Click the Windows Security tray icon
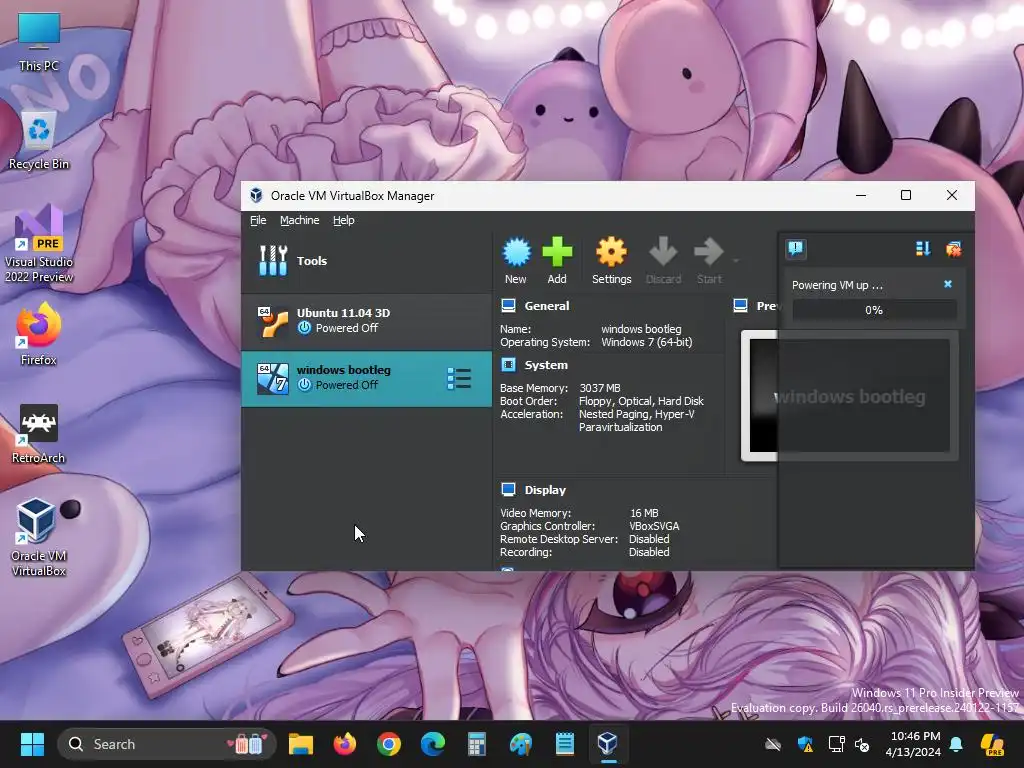The image size is (1024, 768). [x=805, y=744]
